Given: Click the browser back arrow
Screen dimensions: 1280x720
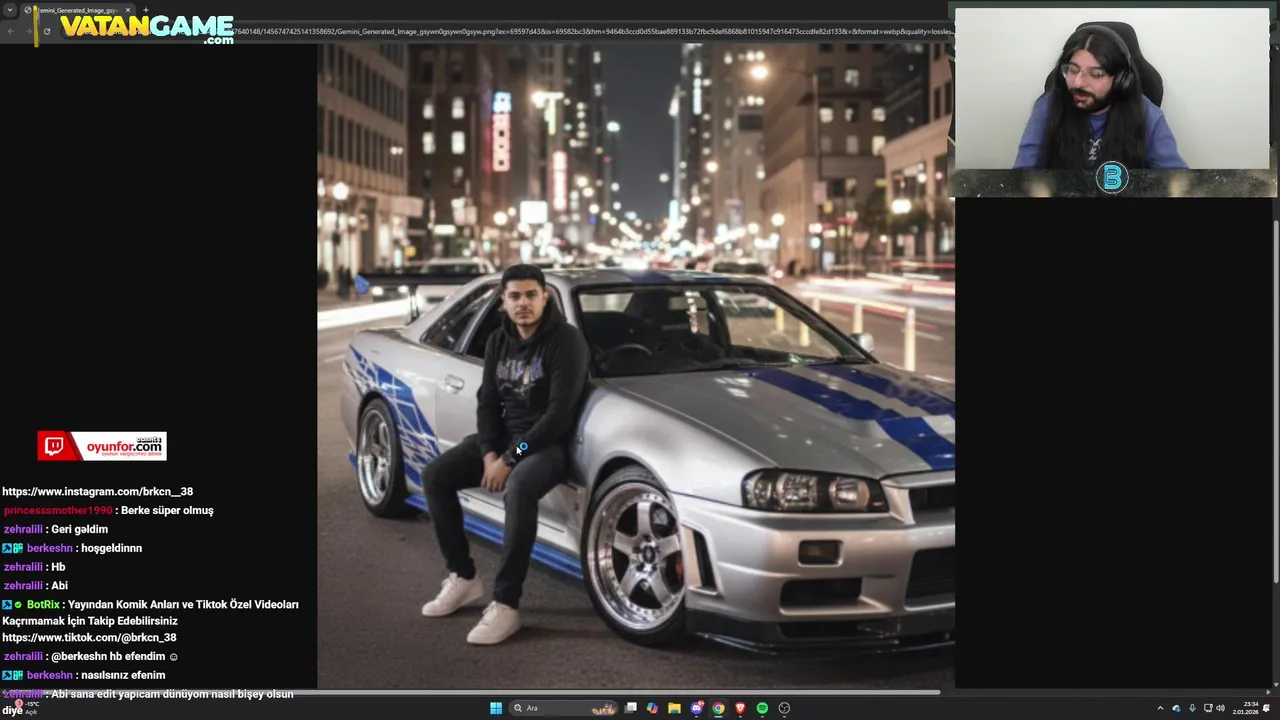Looking at the screenshot, I should click(x=11, y=31).
